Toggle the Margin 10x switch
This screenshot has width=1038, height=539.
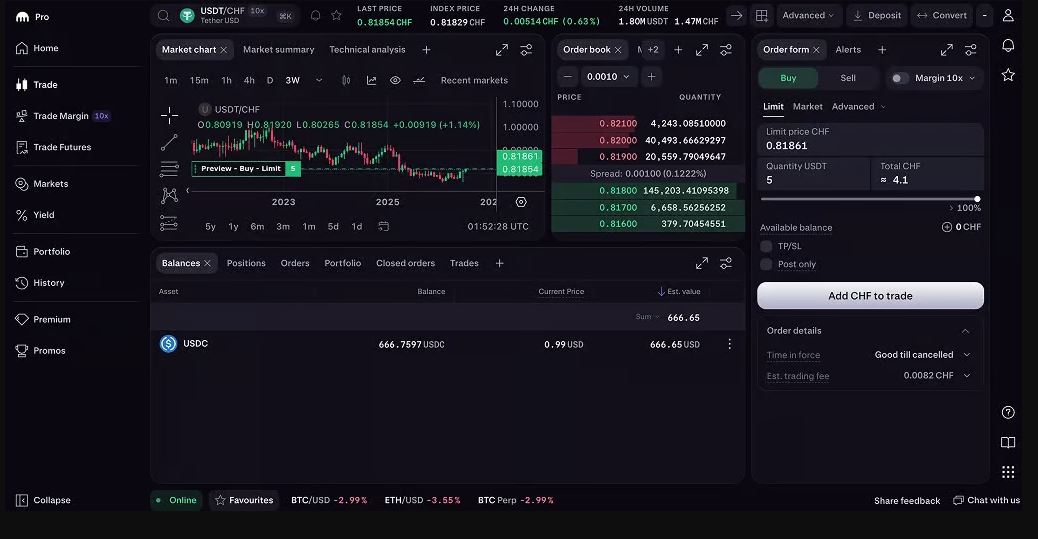(899, 78)
